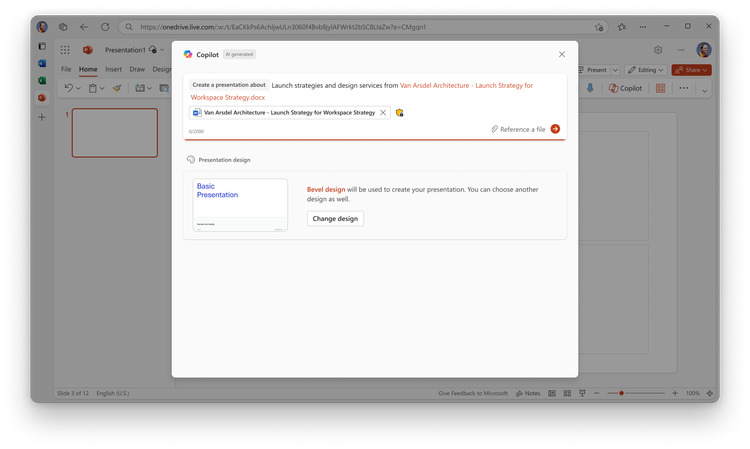Screen dimensions: 750x449
Task: Open the browser workspaces icon
Action: (63, 27)
